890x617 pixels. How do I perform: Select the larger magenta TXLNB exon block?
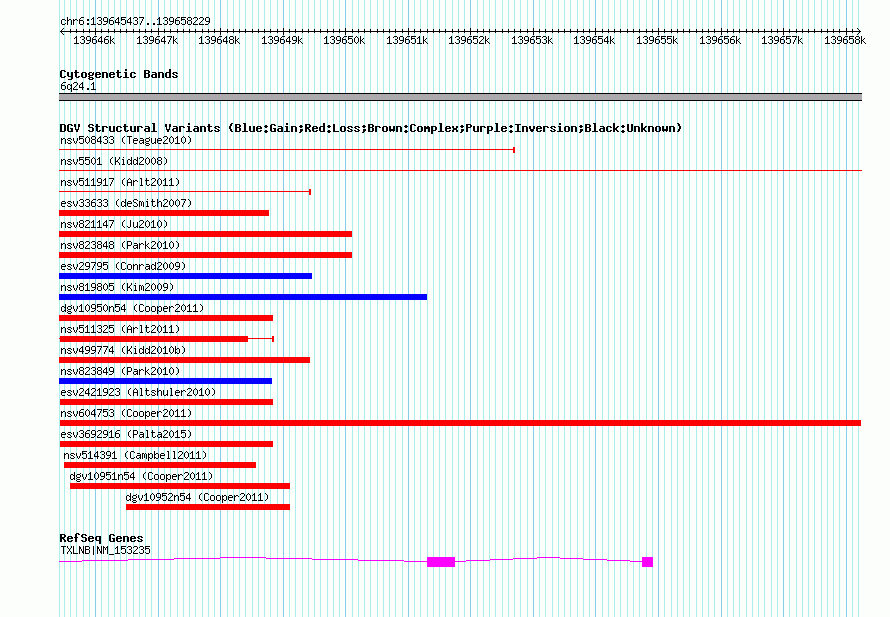tap(441, 562)
